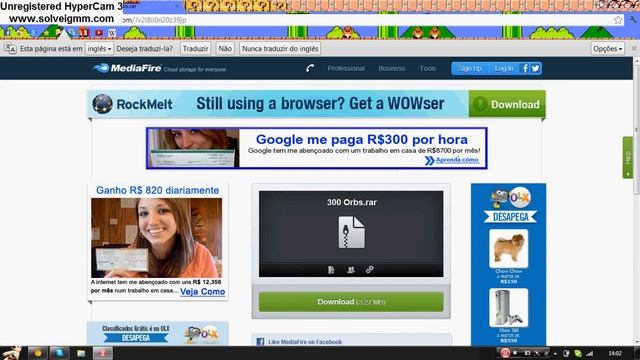The height and width of the screenshot is (360, 640).
Task: Open the file explorer folder taskbar icon
Action: pyautogui.click(x=81, y=353)
